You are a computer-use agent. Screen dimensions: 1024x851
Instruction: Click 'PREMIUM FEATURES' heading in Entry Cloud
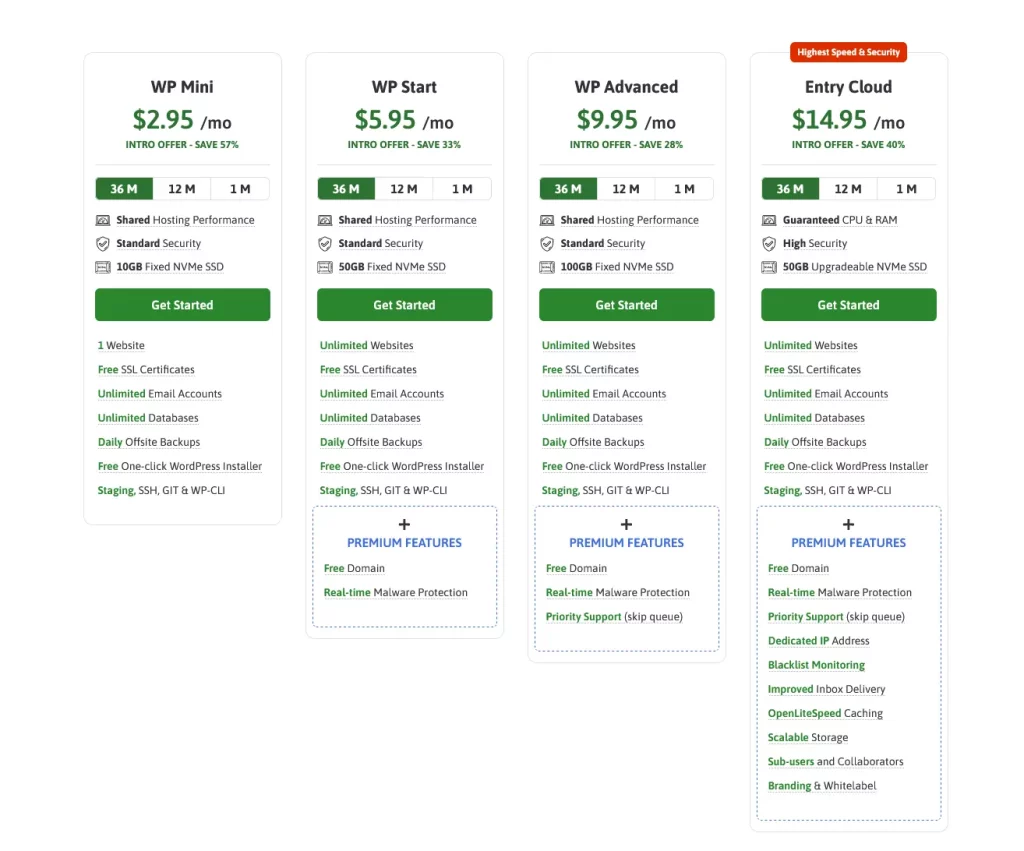848,543
